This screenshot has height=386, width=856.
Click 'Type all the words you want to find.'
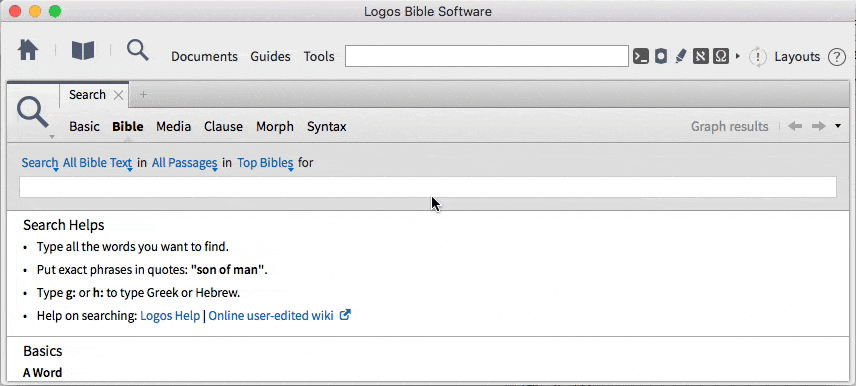tap(133, 247)
